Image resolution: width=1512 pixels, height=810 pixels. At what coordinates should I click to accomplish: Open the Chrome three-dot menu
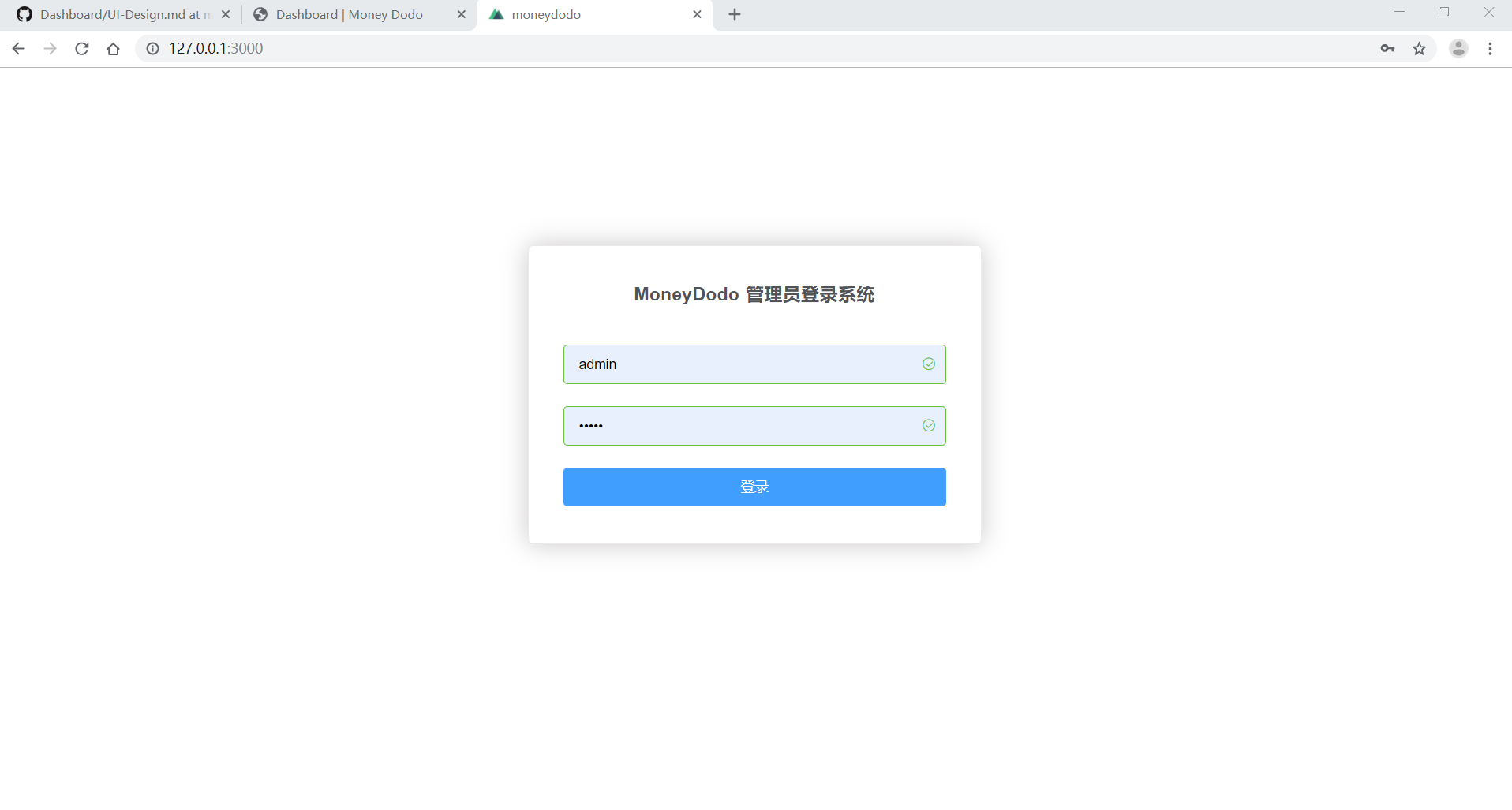1490,49
